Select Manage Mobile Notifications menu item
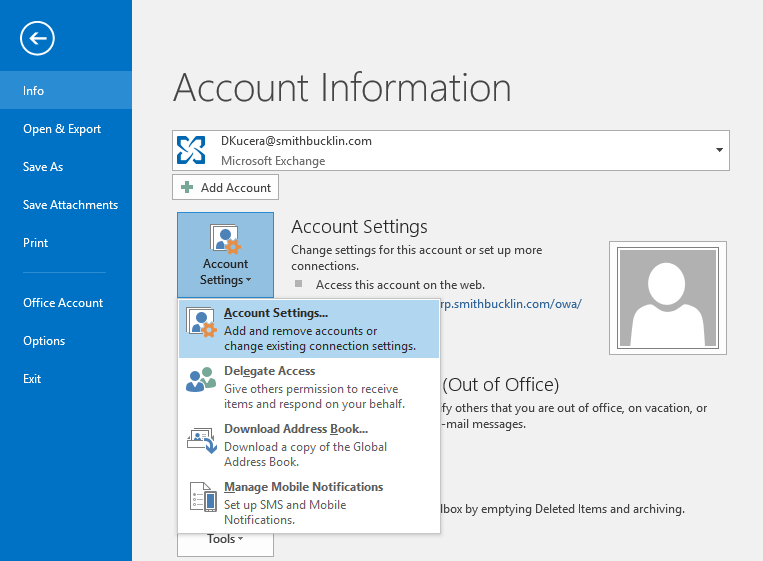Screen dimensions: 763x561 (309, 503)
